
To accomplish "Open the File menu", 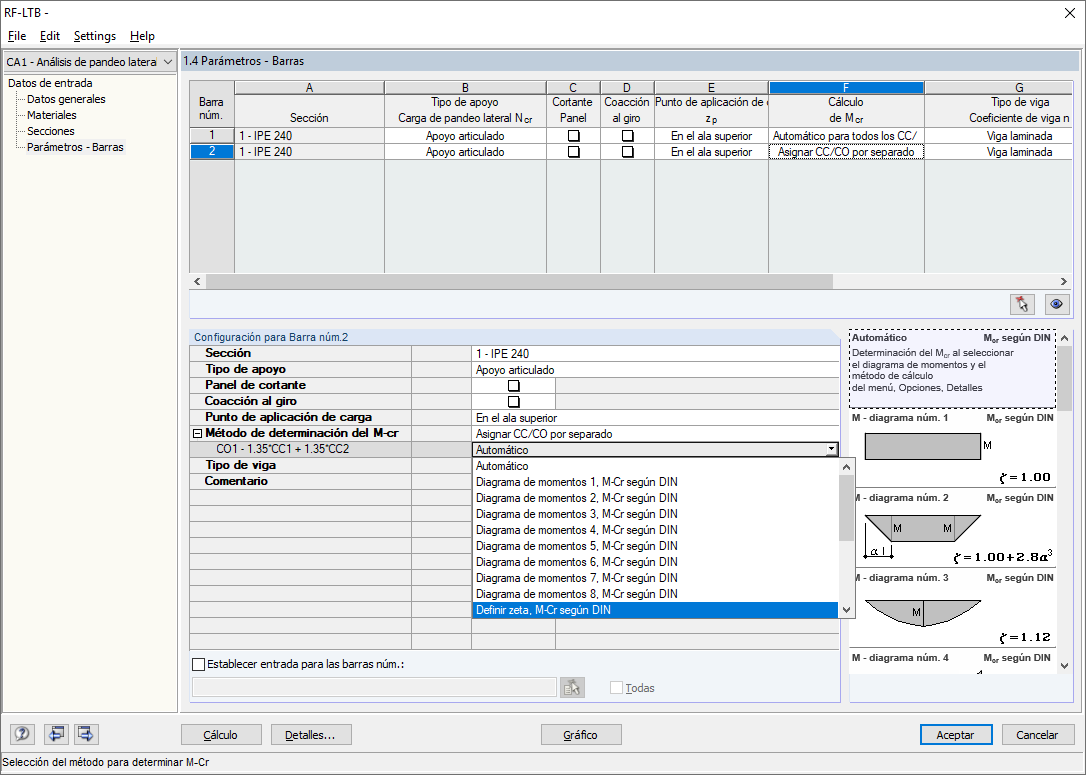I will coord(17,36).
